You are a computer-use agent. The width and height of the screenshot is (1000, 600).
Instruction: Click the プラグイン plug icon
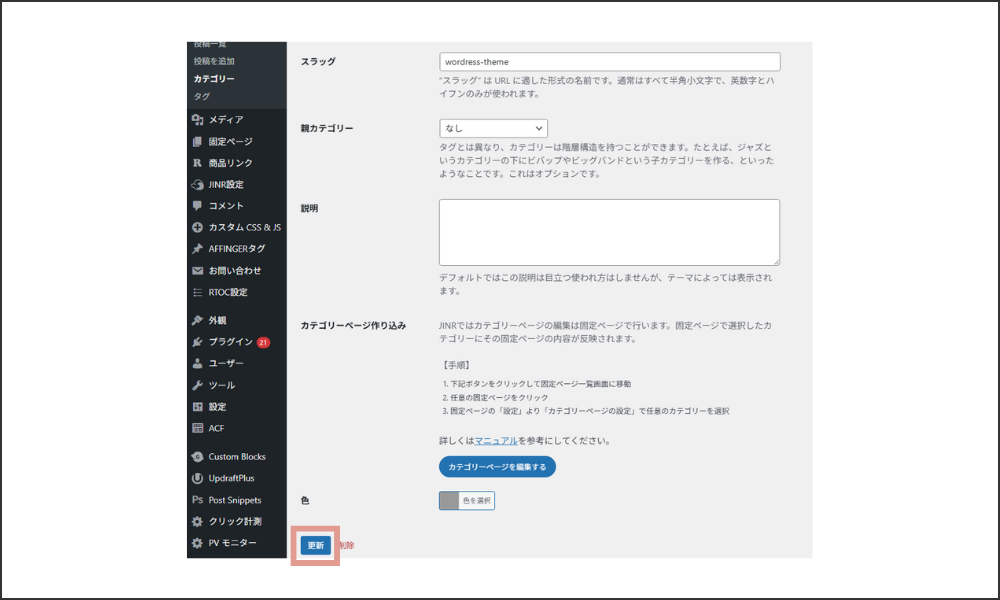[x=197, y=342]
